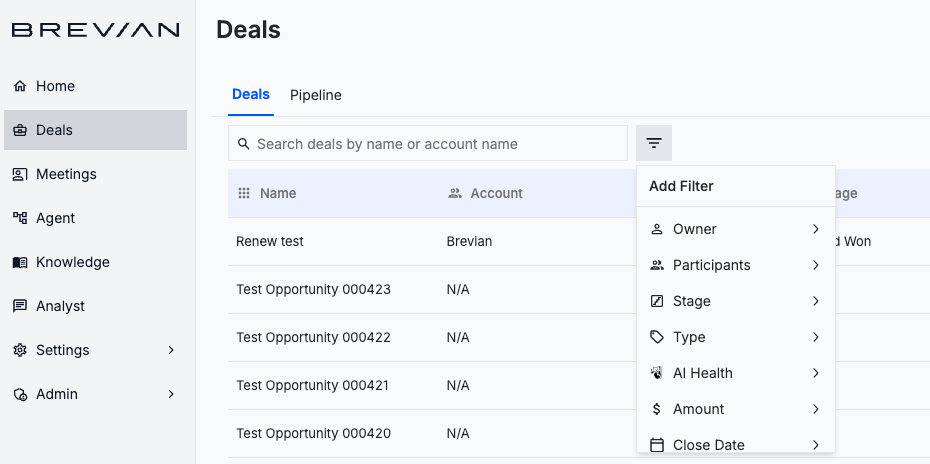Switch to the Pipeline tab
Viewport: 930px width, 464px height.
point(316,95)
